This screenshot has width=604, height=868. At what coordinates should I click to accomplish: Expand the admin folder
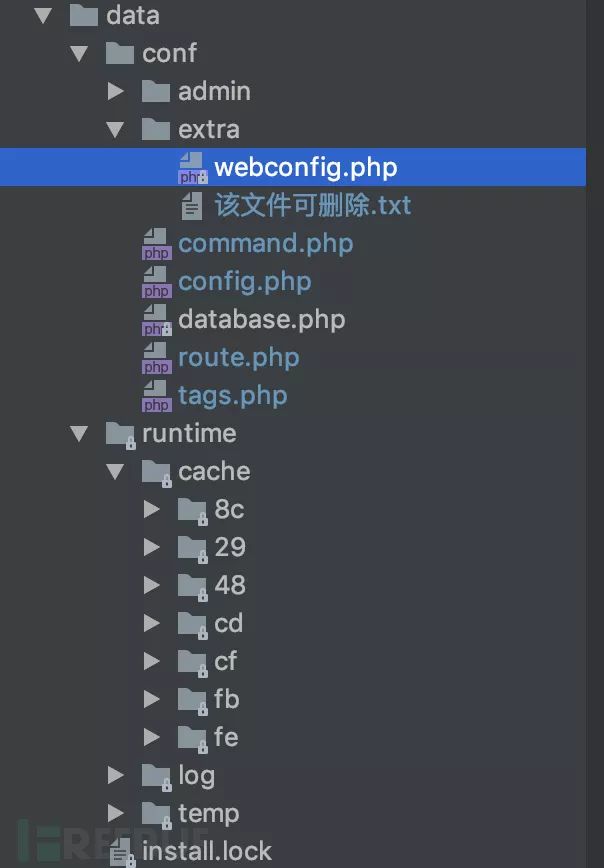pos(116,92)
